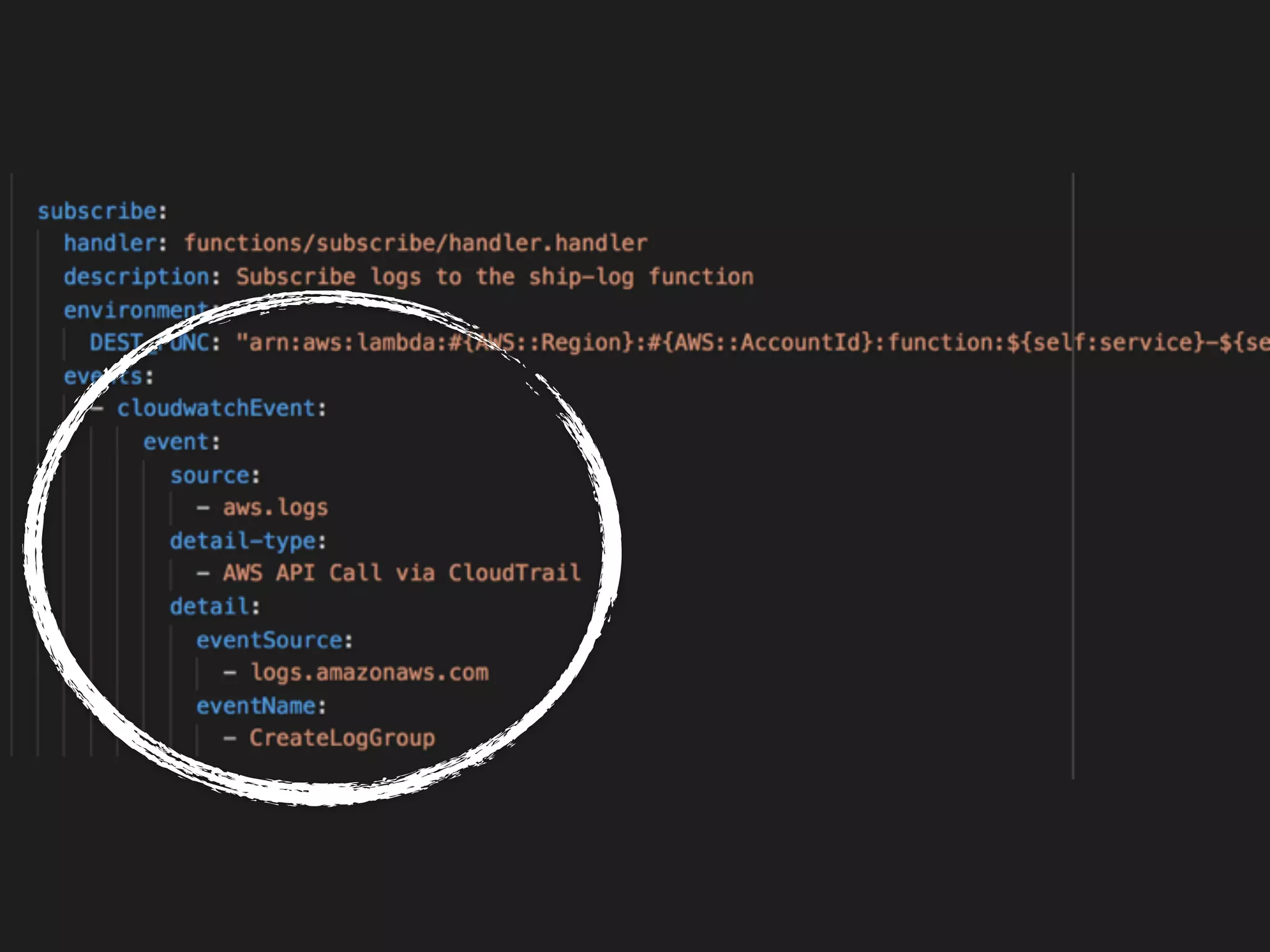The height and width of the screenshot is (952, 1270).
Task: Click the functions/subscribe/handler.handler path value
Action: (415, 243)
